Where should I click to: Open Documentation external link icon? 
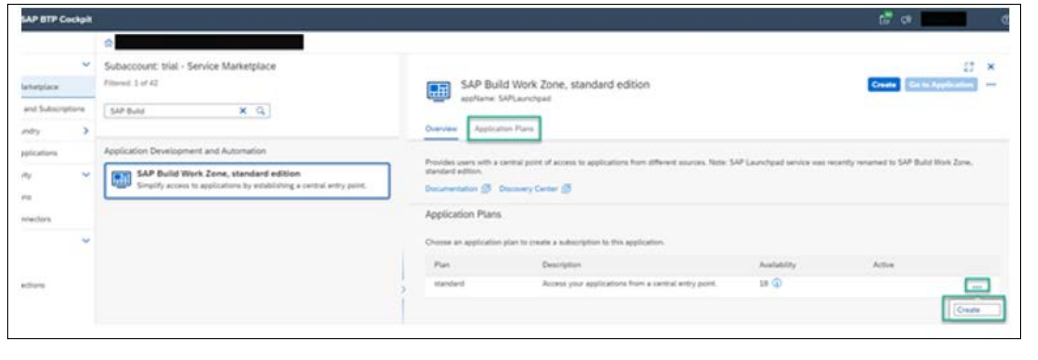(x=487, y=189)
